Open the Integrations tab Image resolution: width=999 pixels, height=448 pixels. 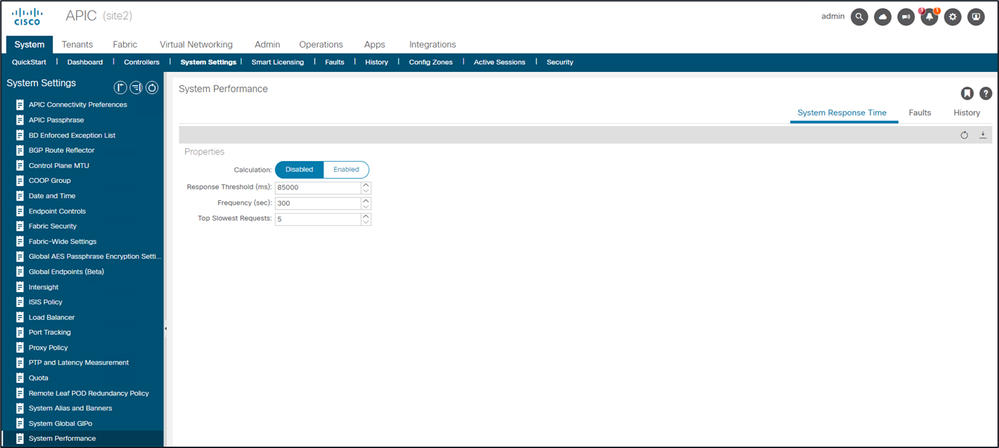coord(433,45)
